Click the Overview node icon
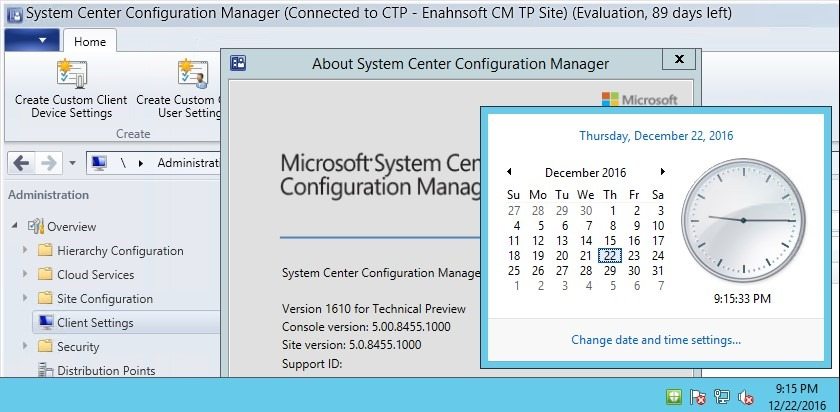The image size is (840, 412). pyautogui.click(x=36, y=226)
